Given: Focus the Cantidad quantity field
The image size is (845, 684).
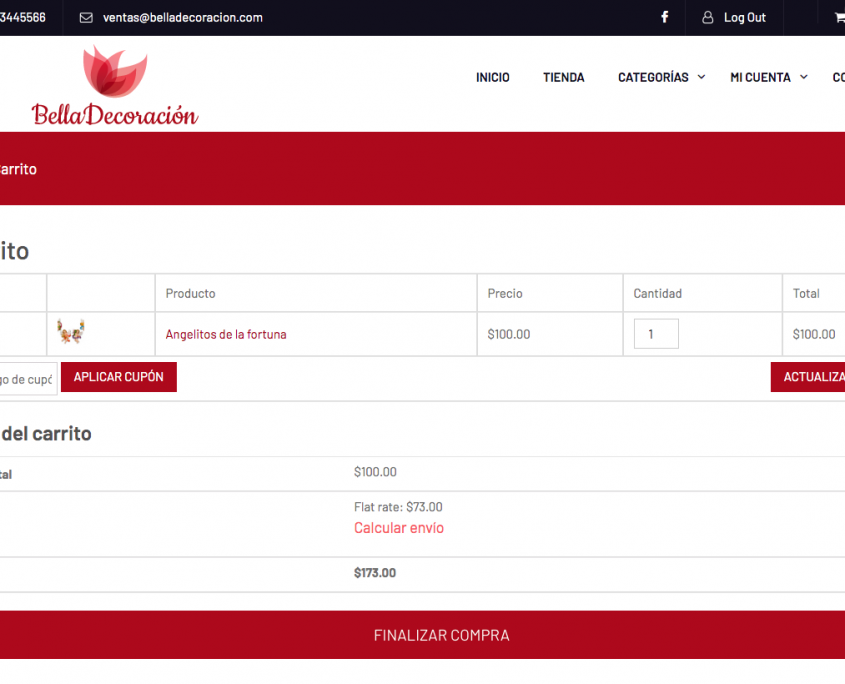Looking at the screenshot, I should tap(656, 334).
